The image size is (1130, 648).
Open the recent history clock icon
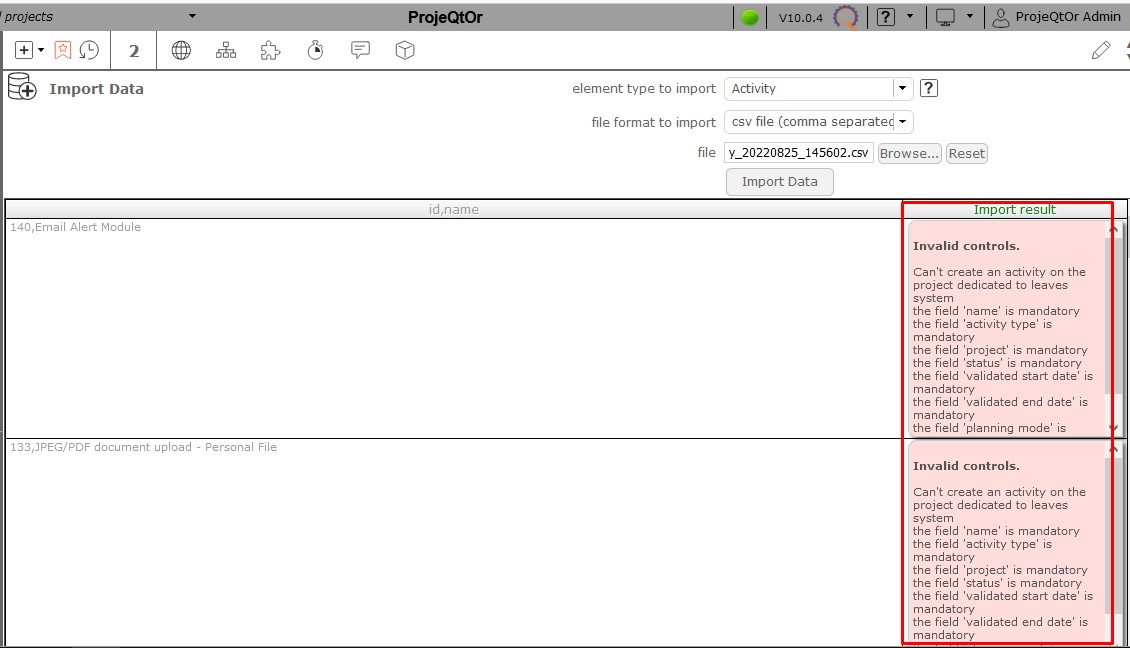[x=89, y=50]
